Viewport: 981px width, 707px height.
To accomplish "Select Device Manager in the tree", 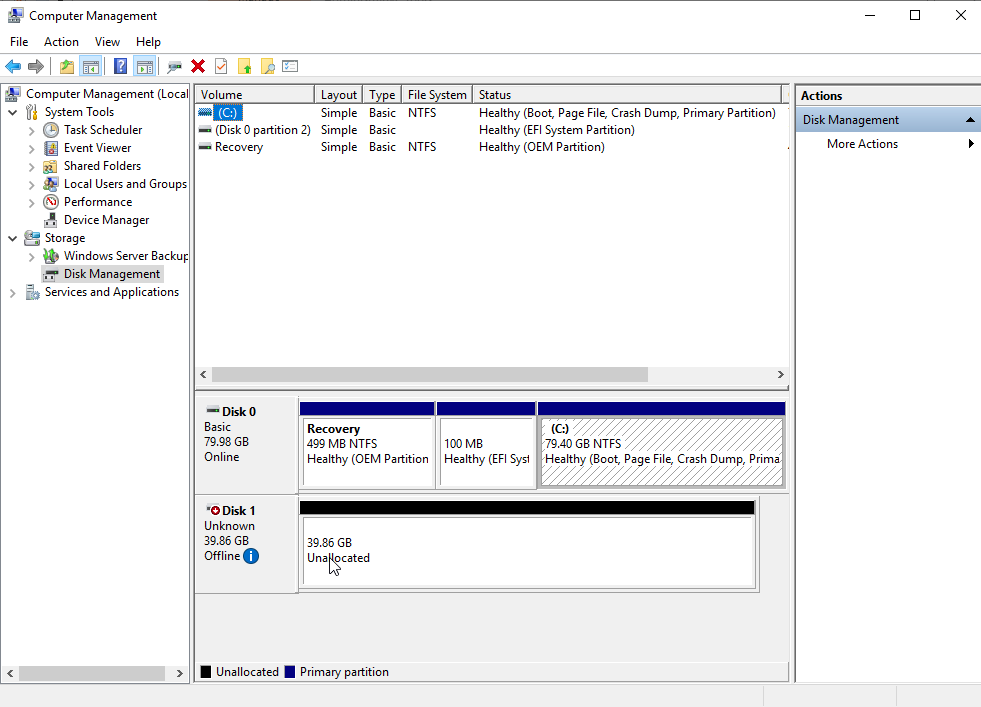I will (106, 220).
